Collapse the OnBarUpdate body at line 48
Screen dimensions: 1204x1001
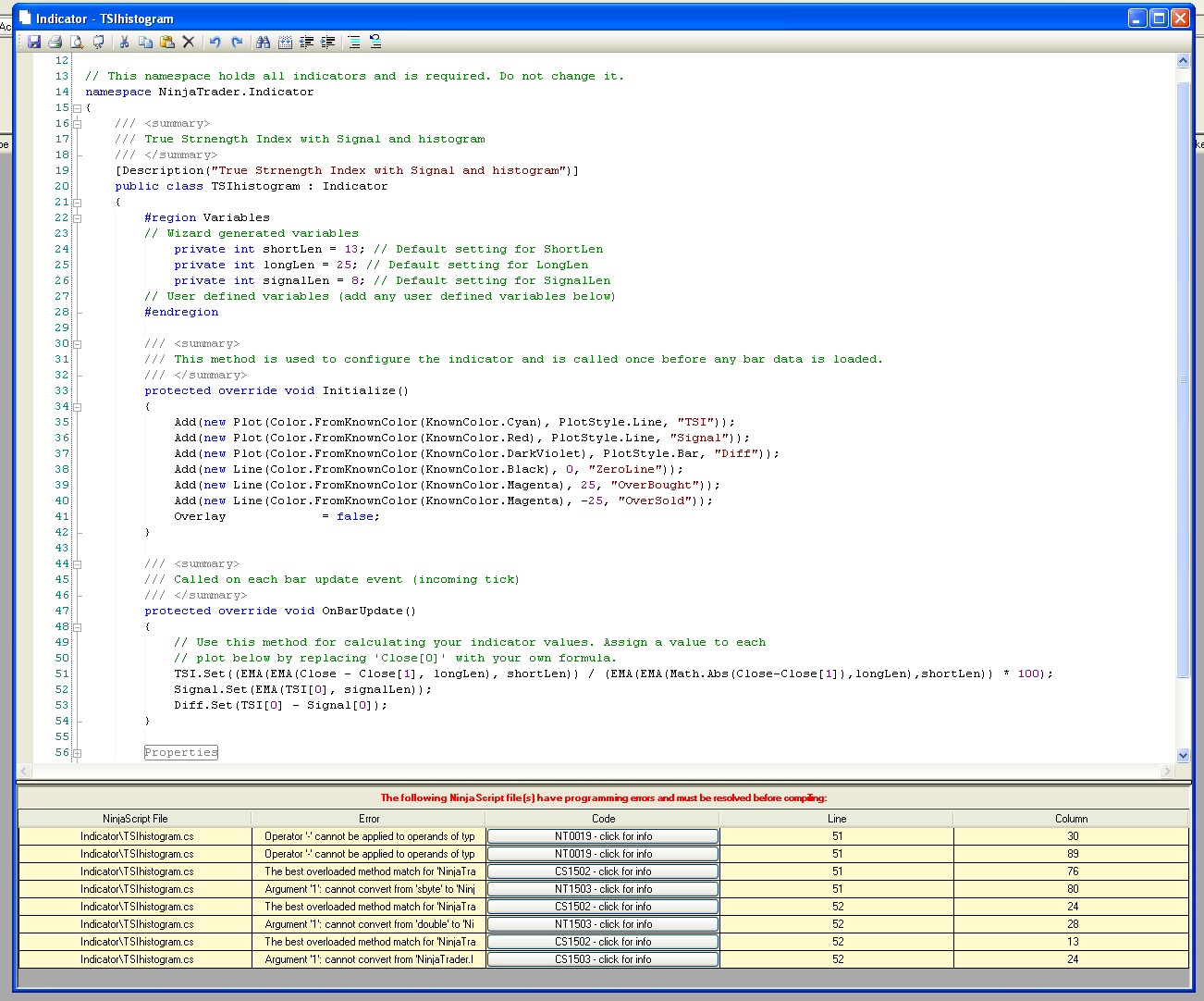pyautogui.click(x=78, y=627)
